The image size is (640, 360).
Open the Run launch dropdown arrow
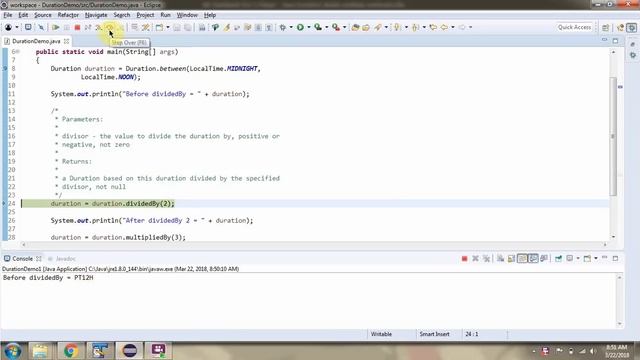(309, 27)
